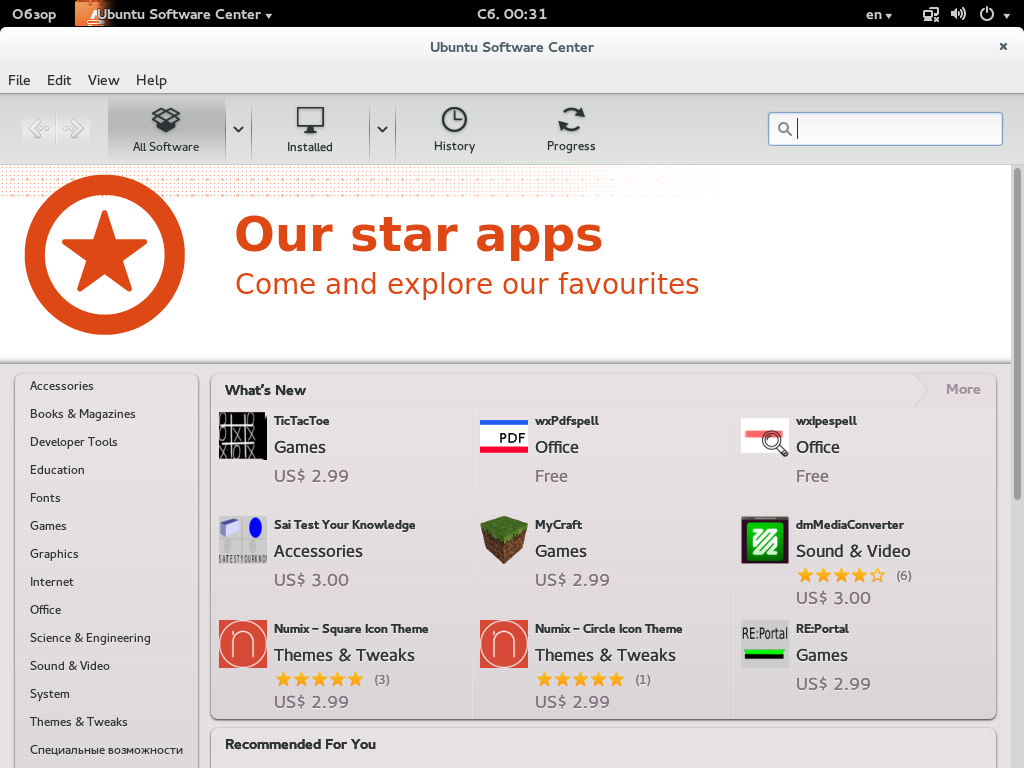The image size is (1024, 768).
Task: Select the Graphics category
Action: (54, 554)
